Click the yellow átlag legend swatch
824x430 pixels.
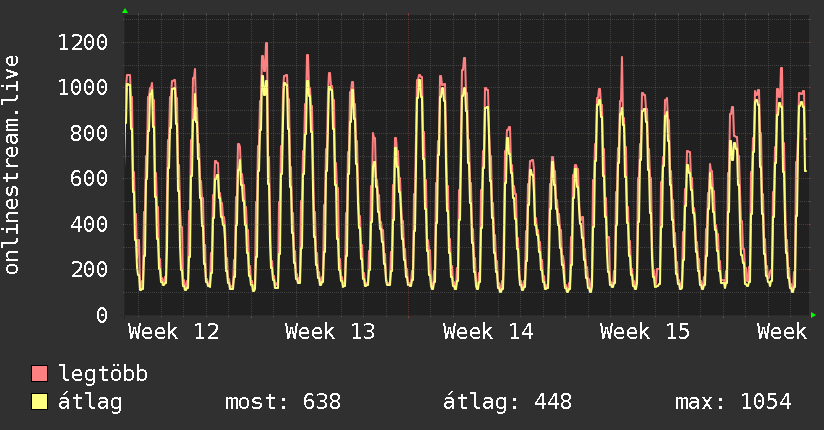pos(39,401)
